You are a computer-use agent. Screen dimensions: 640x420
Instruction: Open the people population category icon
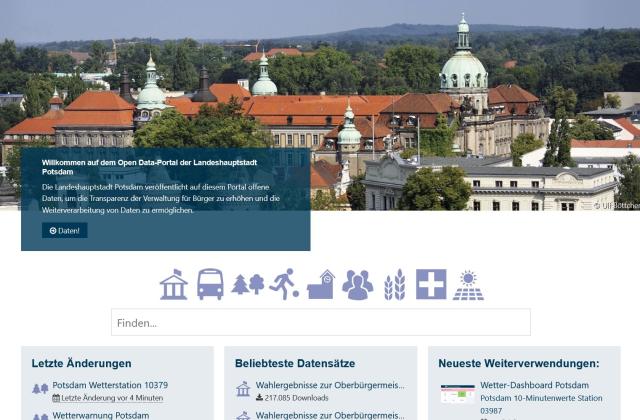pyautogui.click(x=358, y=284)
